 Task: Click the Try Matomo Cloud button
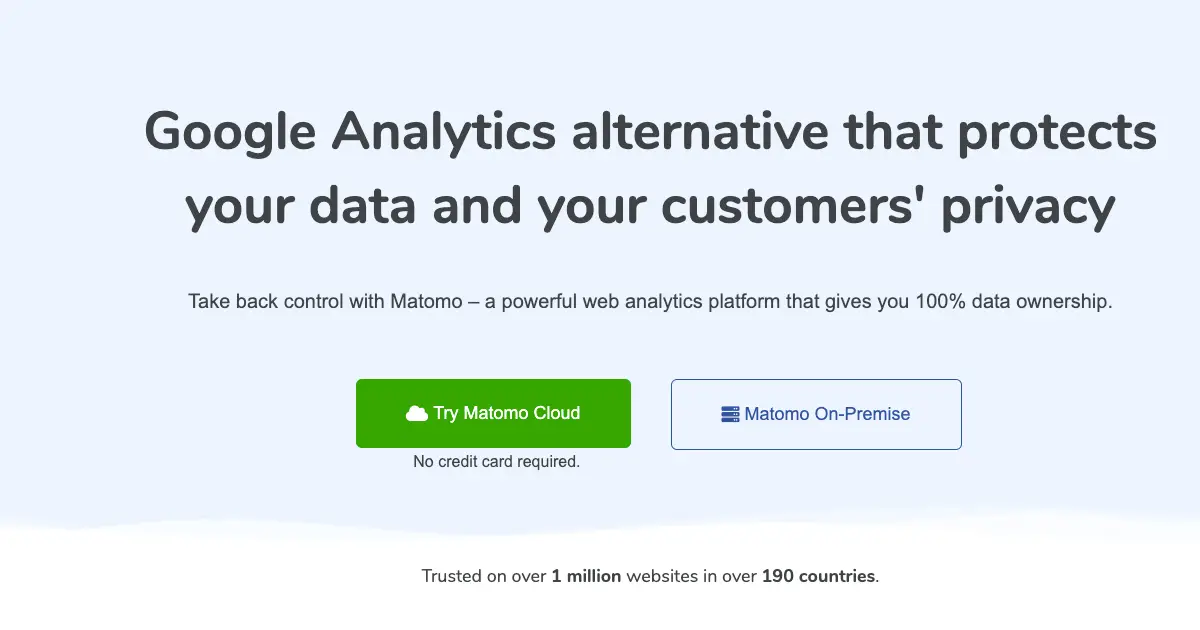(x=493, y=413)
